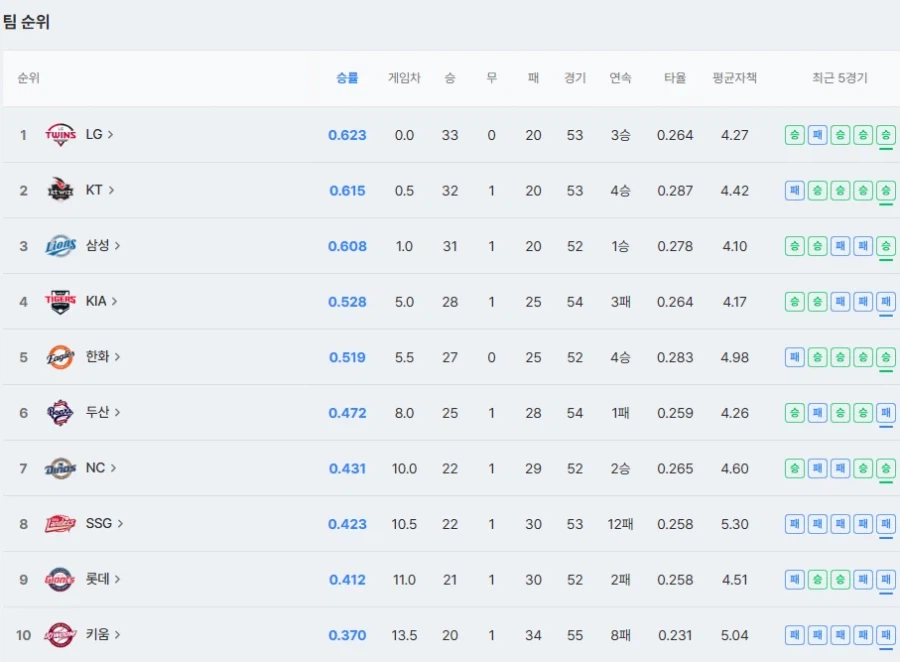Click KIA's first badge in recent five games
Screen dimensions: 900x662
(794, 301)
